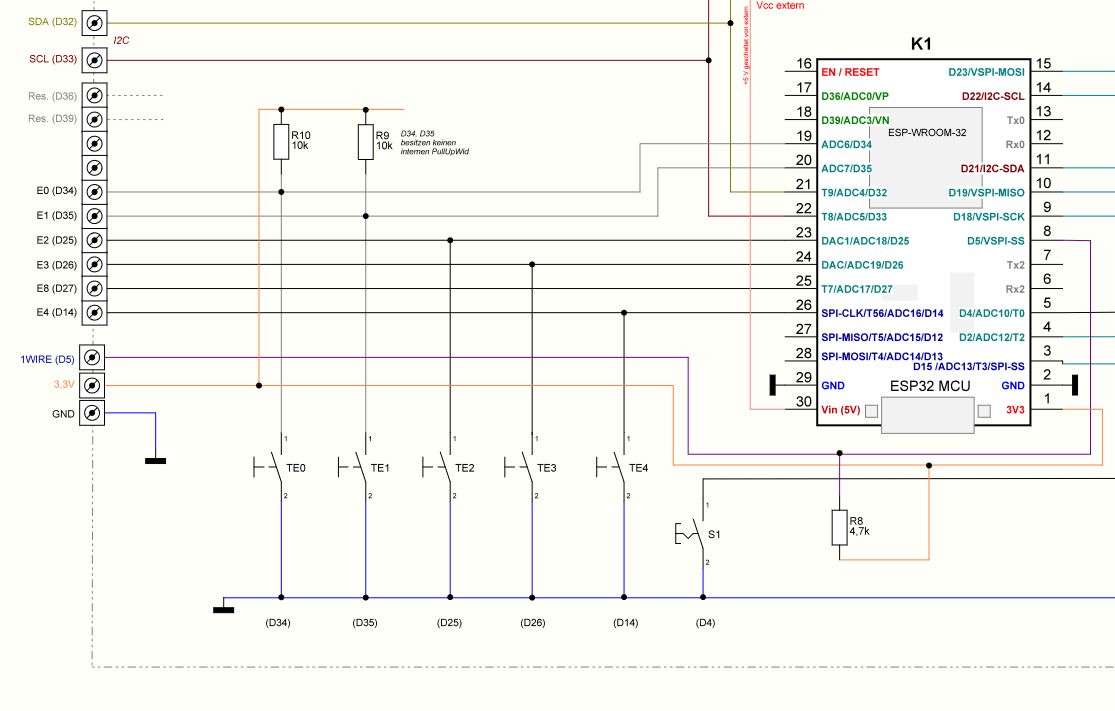Image resolution: width=1115 pixels, height=711 pixels.
Task: Click the SDA (D32) terminal connector symbol
Action: pos(93,23)
